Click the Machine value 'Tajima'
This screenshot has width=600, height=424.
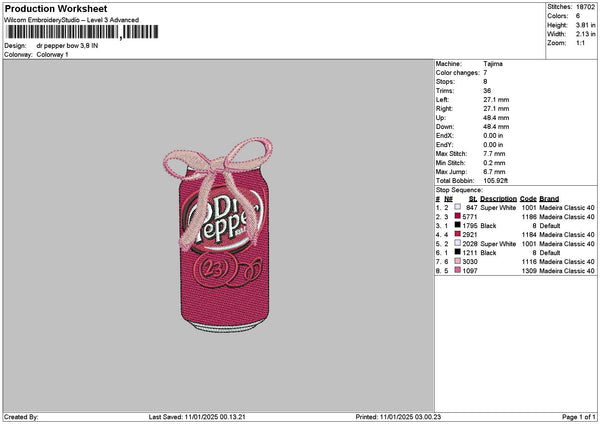tap(493, 64)
